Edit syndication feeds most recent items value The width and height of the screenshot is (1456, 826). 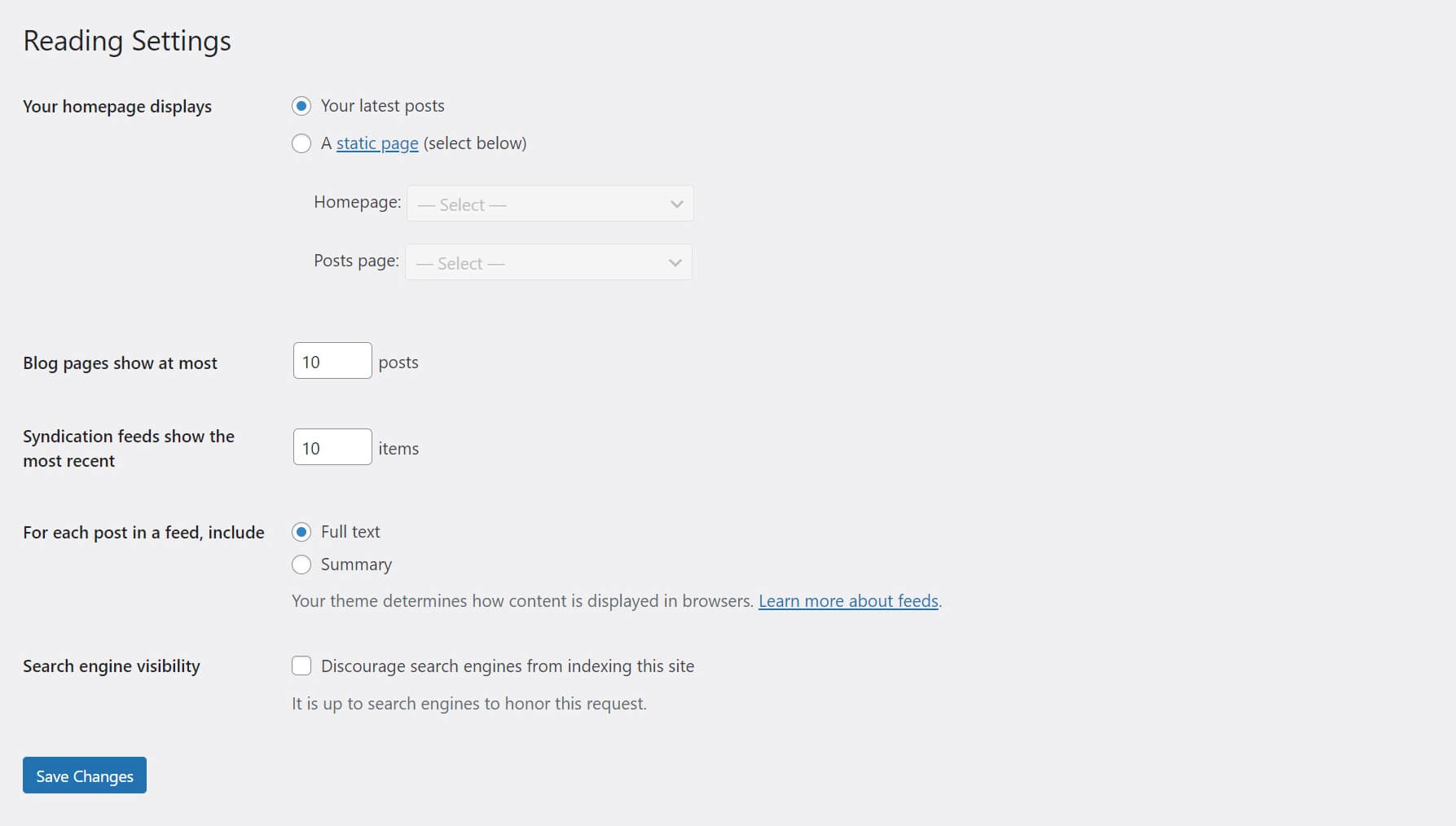click(x=332, y=447)
